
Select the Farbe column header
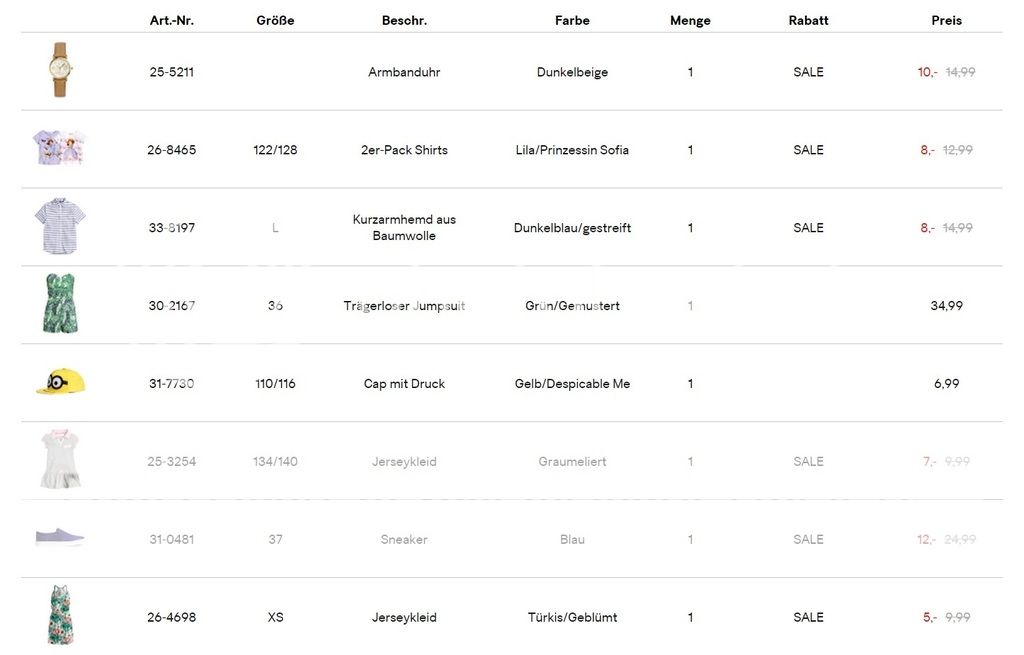pos(572,20)
